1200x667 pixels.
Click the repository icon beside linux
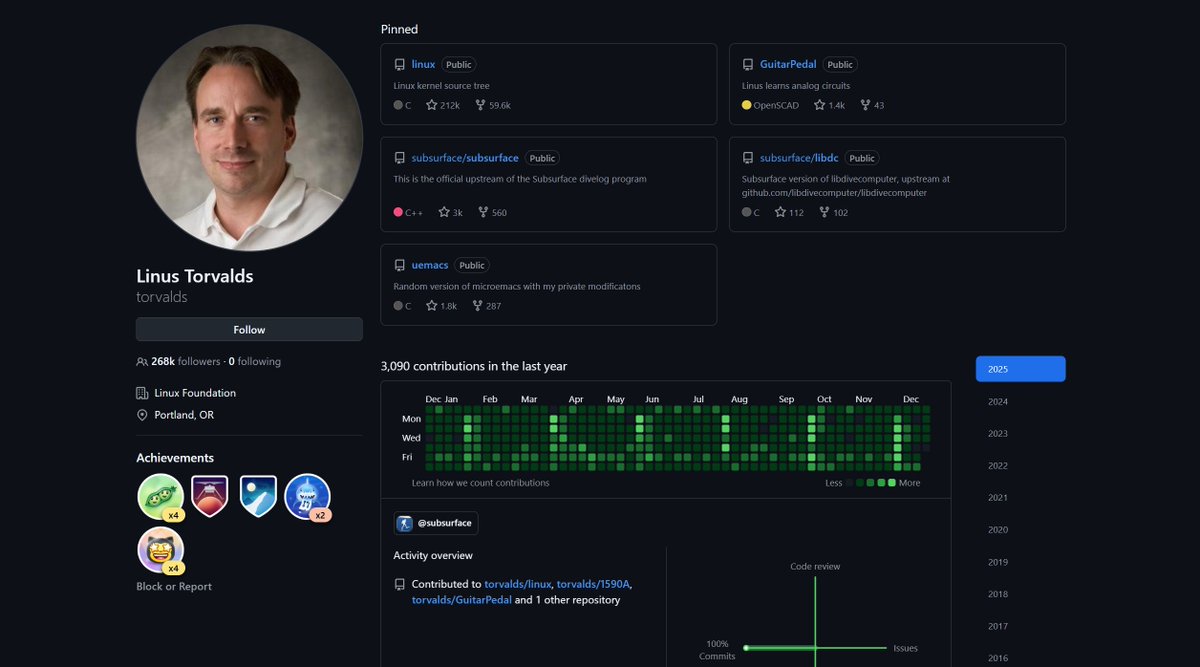400,65
